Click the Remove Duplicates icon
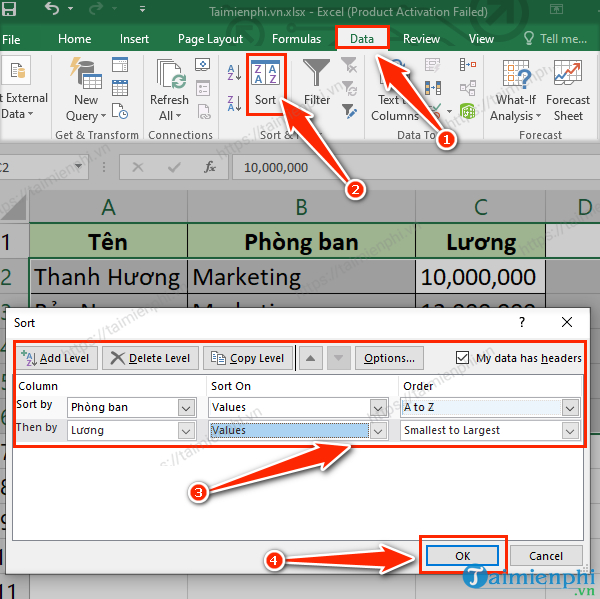 click(433, 88)
